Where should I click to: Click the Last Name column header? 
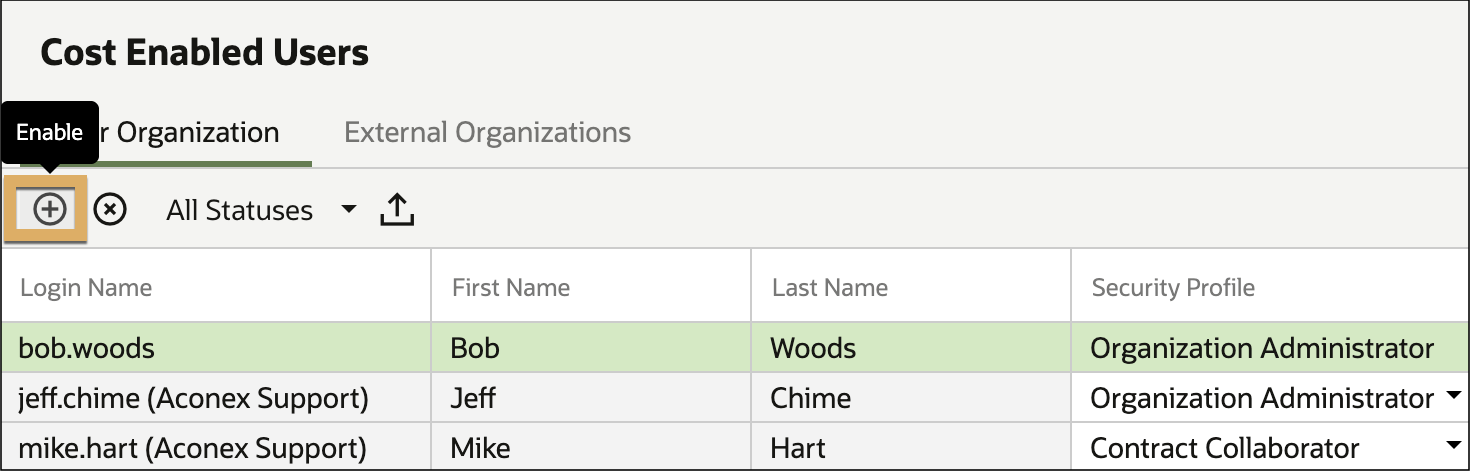click(x=830, y=288)
